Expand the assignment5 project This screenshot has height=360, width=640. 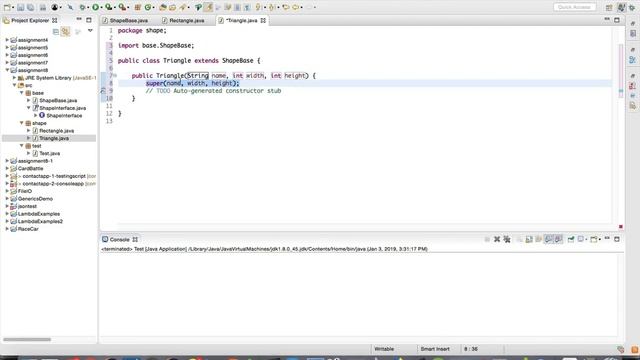tap(7, 47)
